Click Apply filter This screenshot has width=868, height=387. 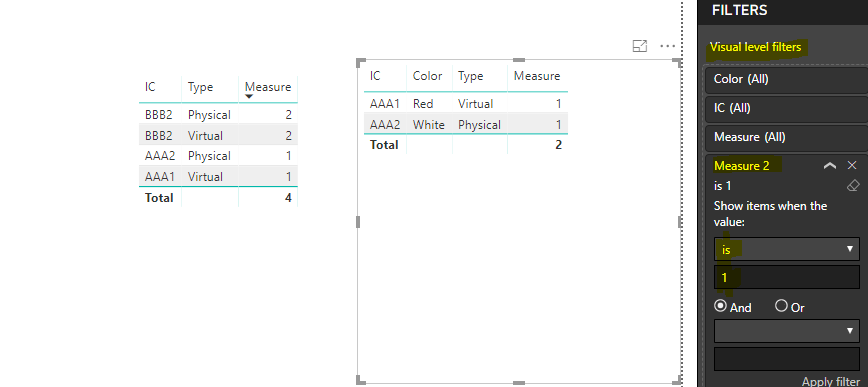831,381
